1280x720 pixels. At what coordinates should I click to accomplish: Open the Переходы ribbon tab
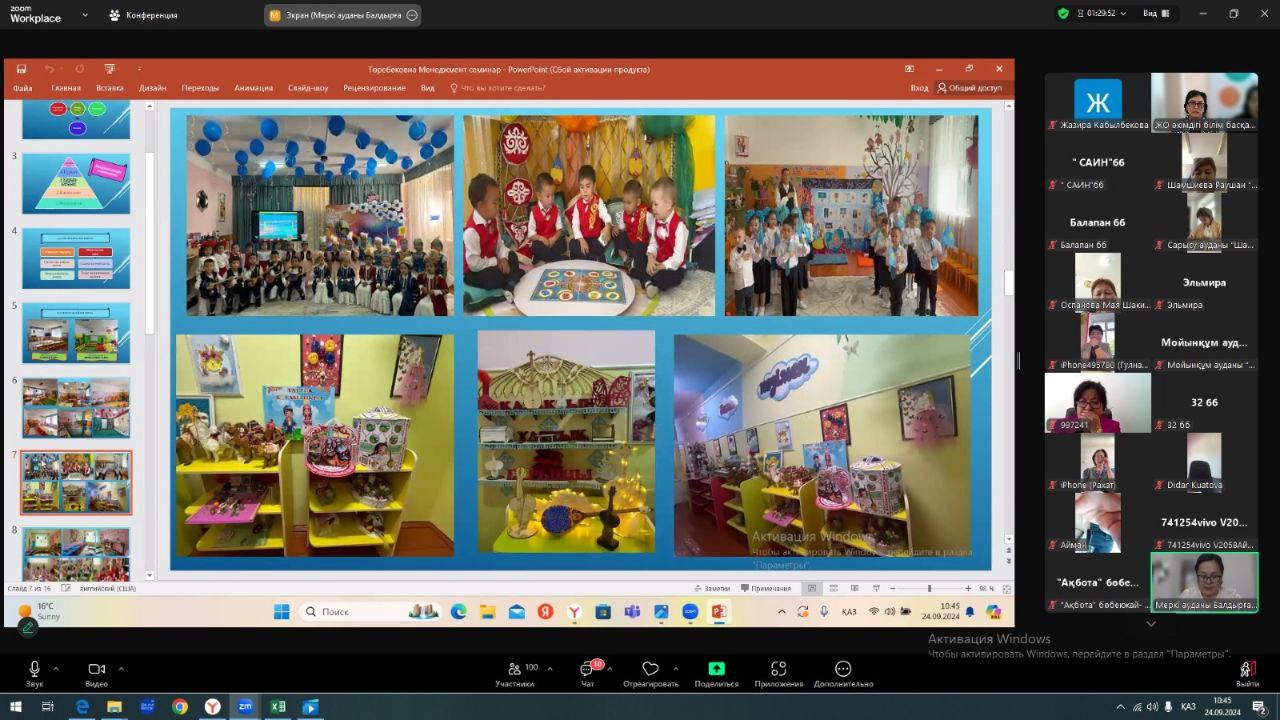coord(200,88)
